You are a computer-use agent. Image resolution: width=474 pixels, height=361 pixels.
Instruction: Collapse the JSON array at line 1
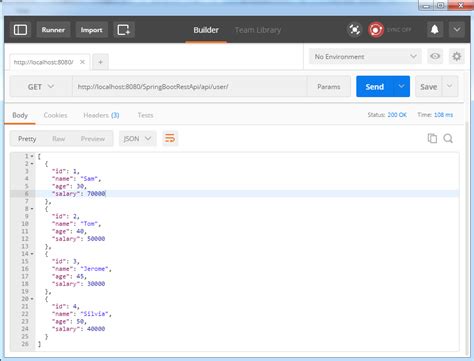pyautogui.click(x=32, y=156)
